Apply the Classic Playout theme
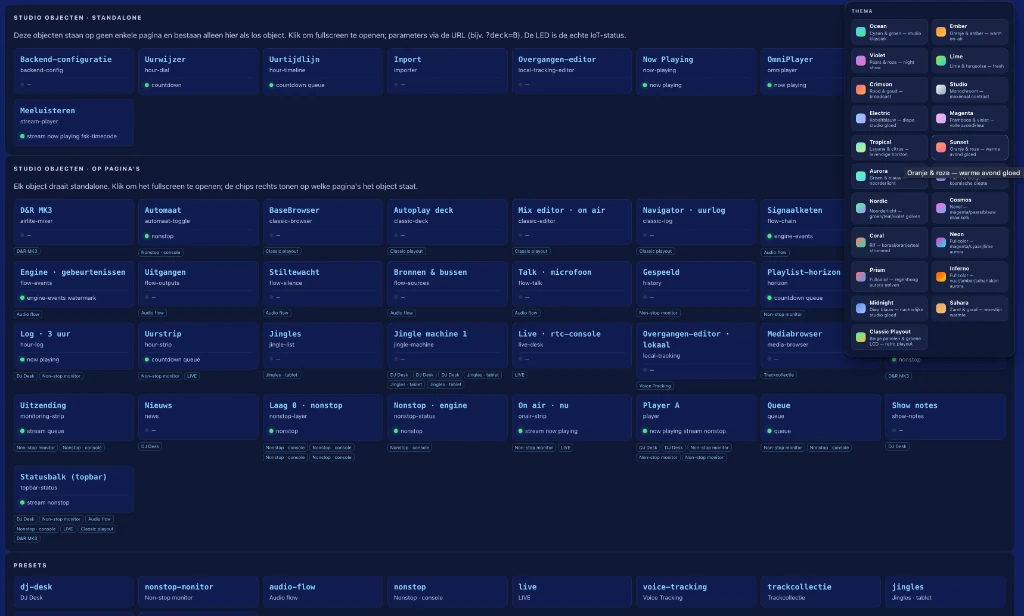 tap(889, 337)
